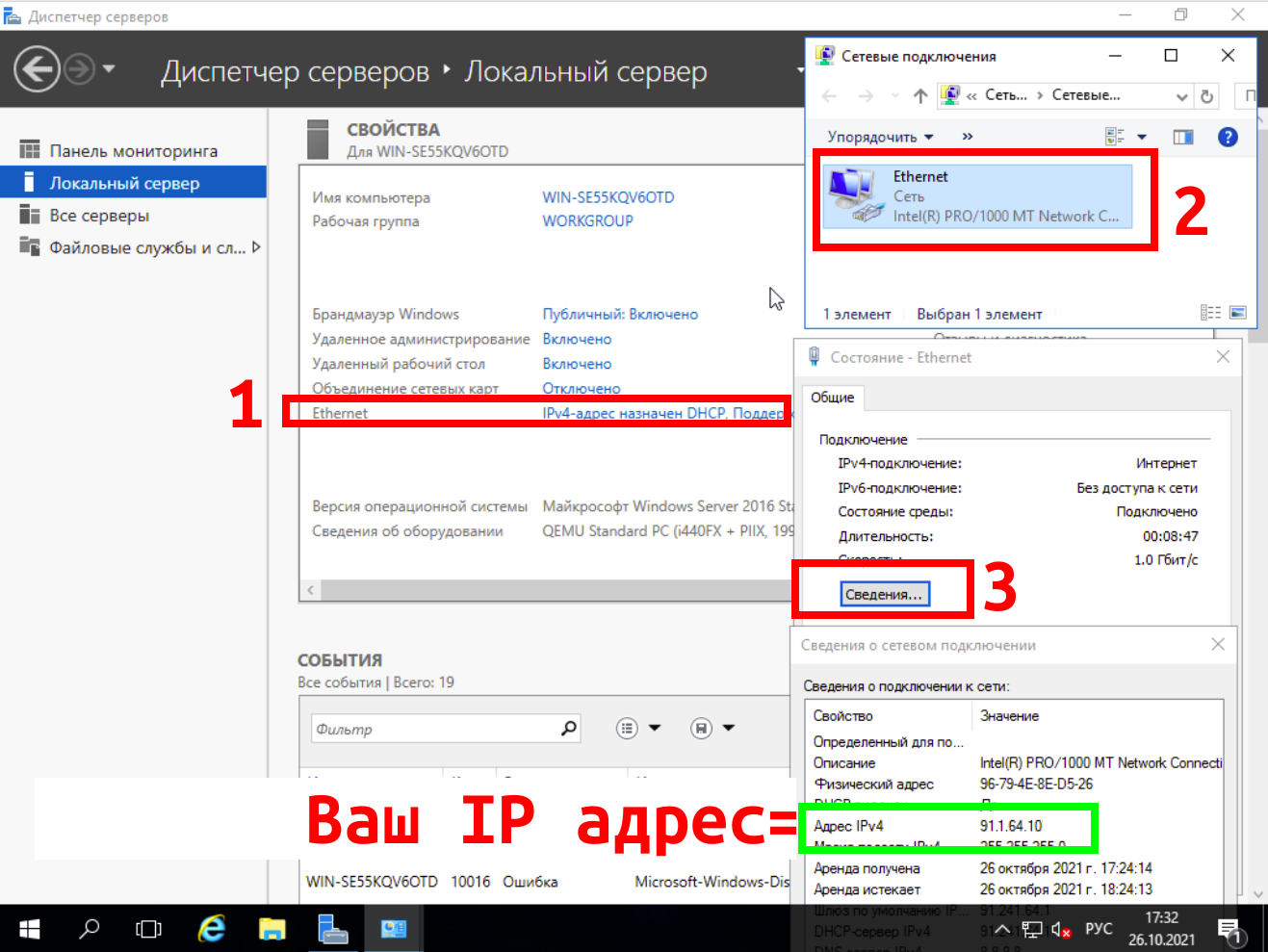Open File Explorer from the taskbar
1268x952 pixels.
tap(272, 929)
